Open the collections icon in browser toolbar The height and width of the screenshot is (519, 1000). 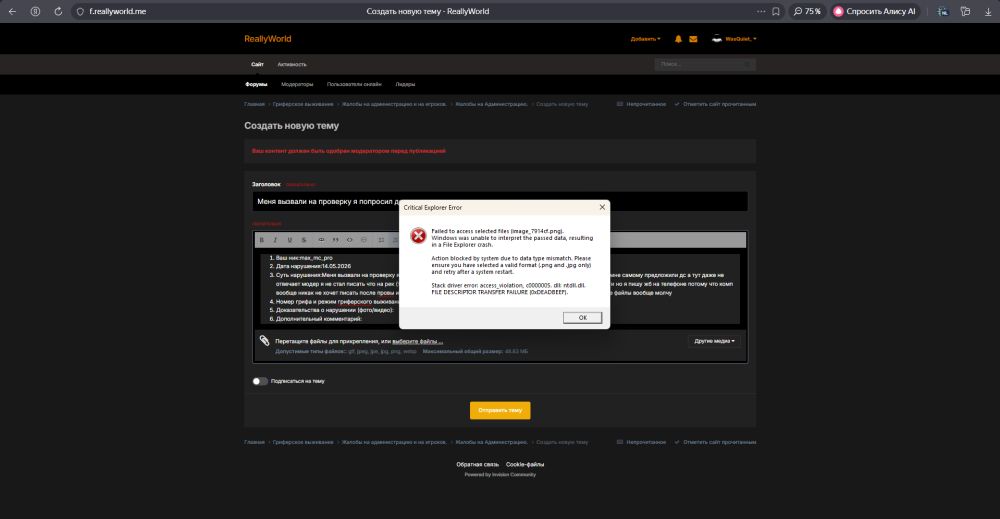pos(966,11)
